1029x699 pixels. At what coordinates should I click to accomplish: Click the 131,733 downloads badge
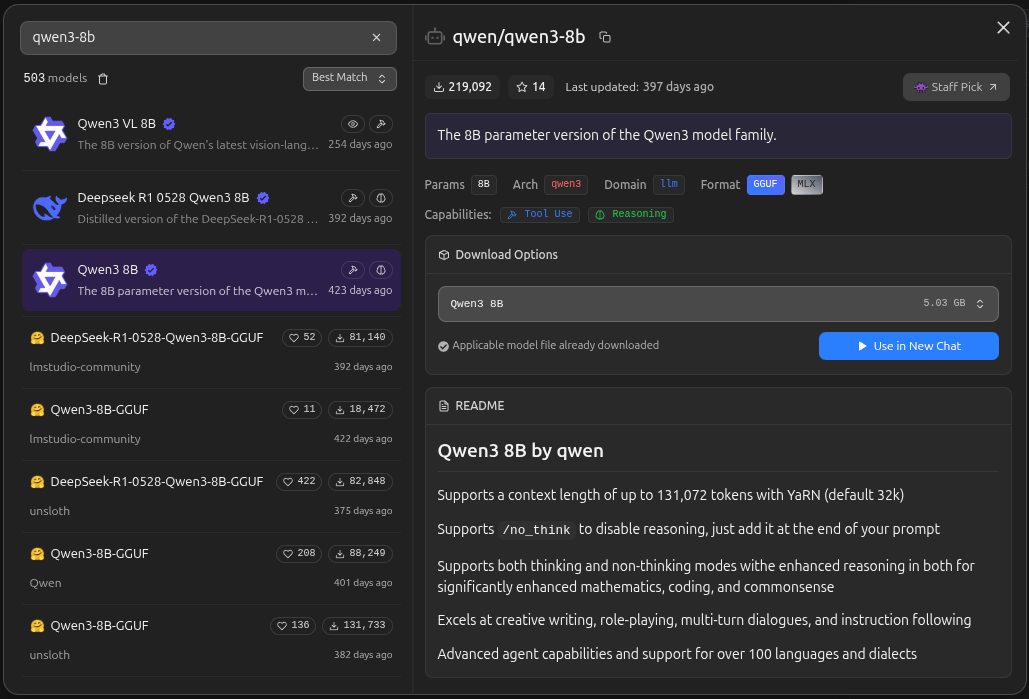pyautogui.click(x=357, y=626)
